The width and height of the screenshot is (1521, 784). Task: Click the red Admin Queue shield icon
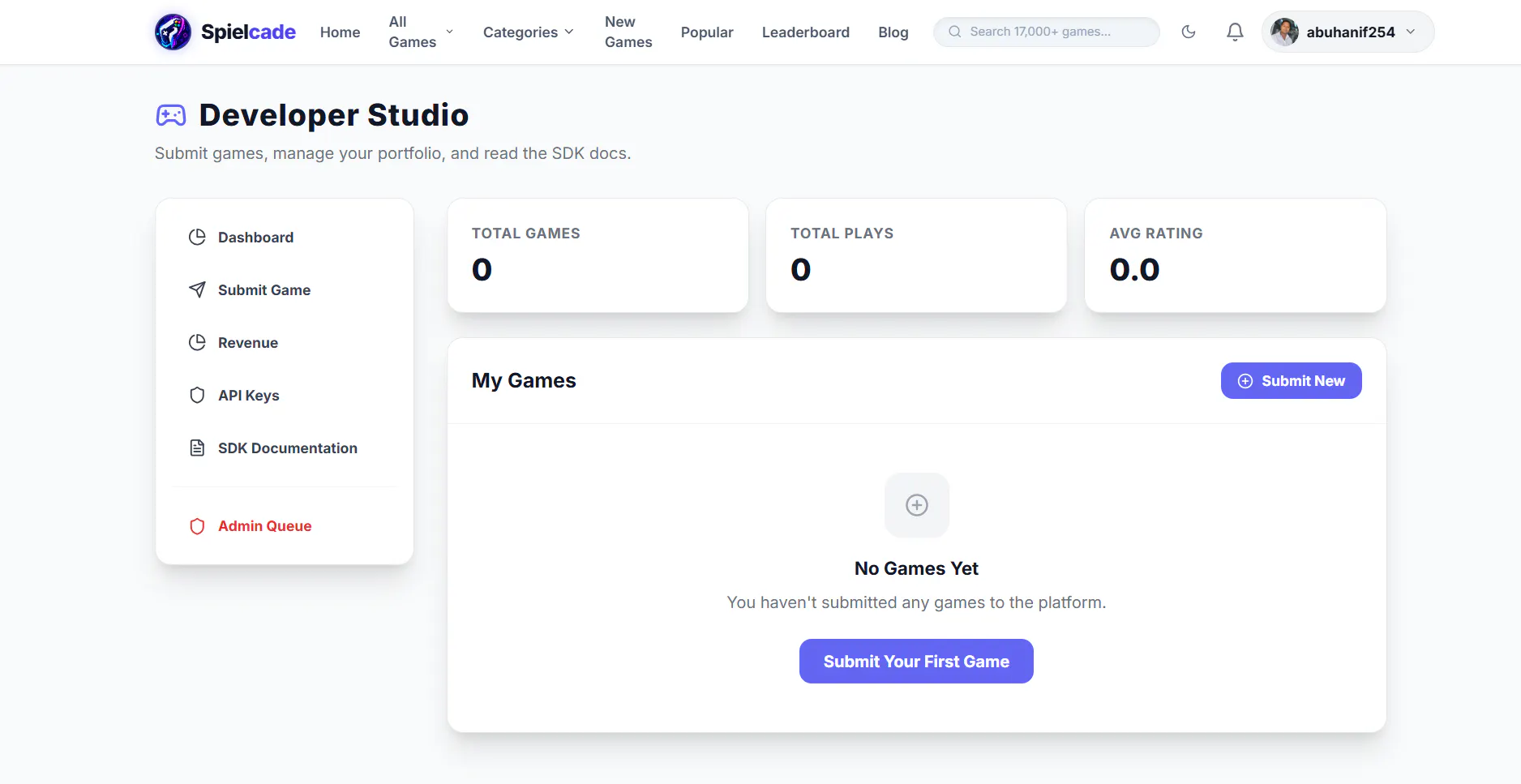[x=197, y=526]
